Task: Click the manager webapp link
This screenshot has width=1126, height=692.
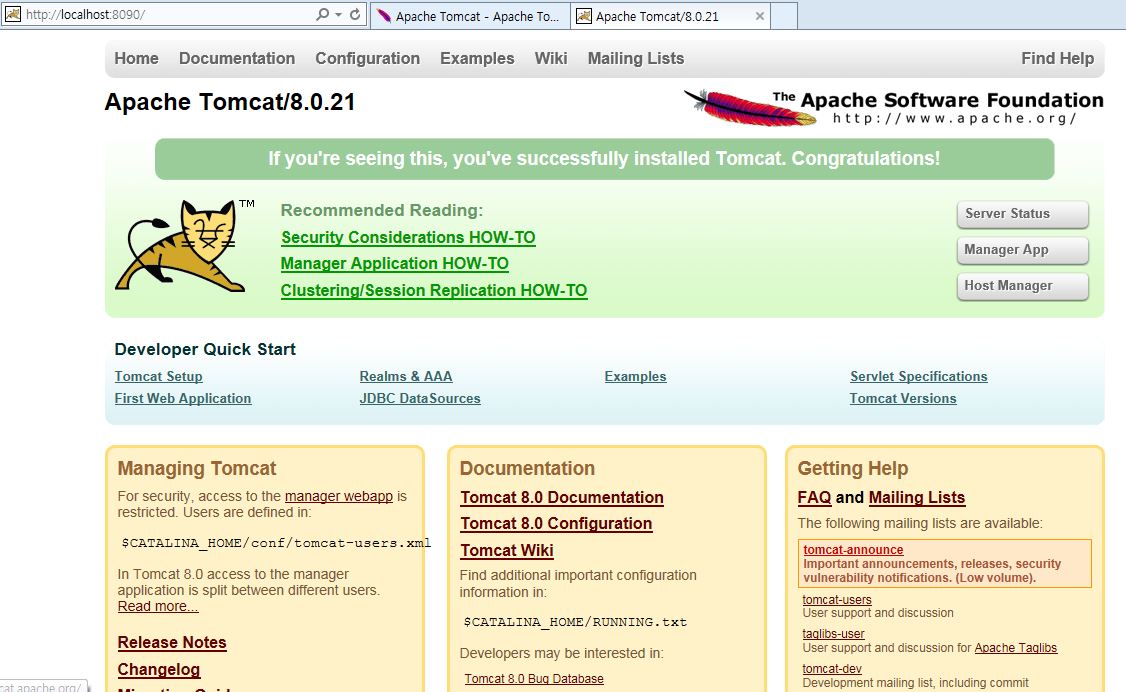Action: coord(339,496)
